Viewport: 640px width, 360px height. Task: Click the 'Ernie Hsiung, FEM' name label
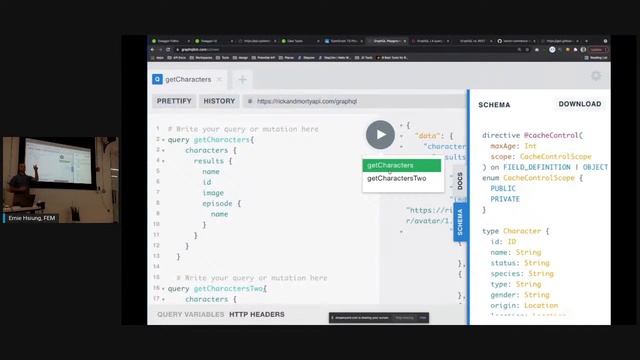pos(31,218)
